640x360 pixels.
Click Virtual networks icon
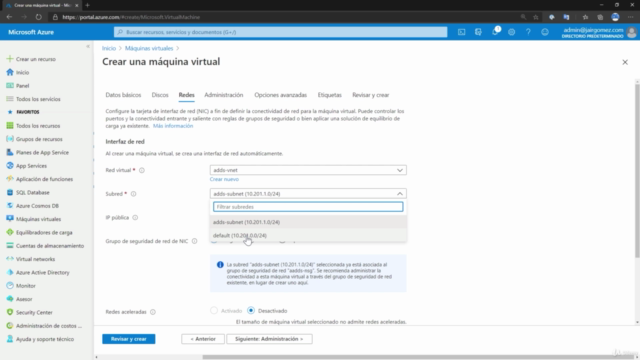10,259
